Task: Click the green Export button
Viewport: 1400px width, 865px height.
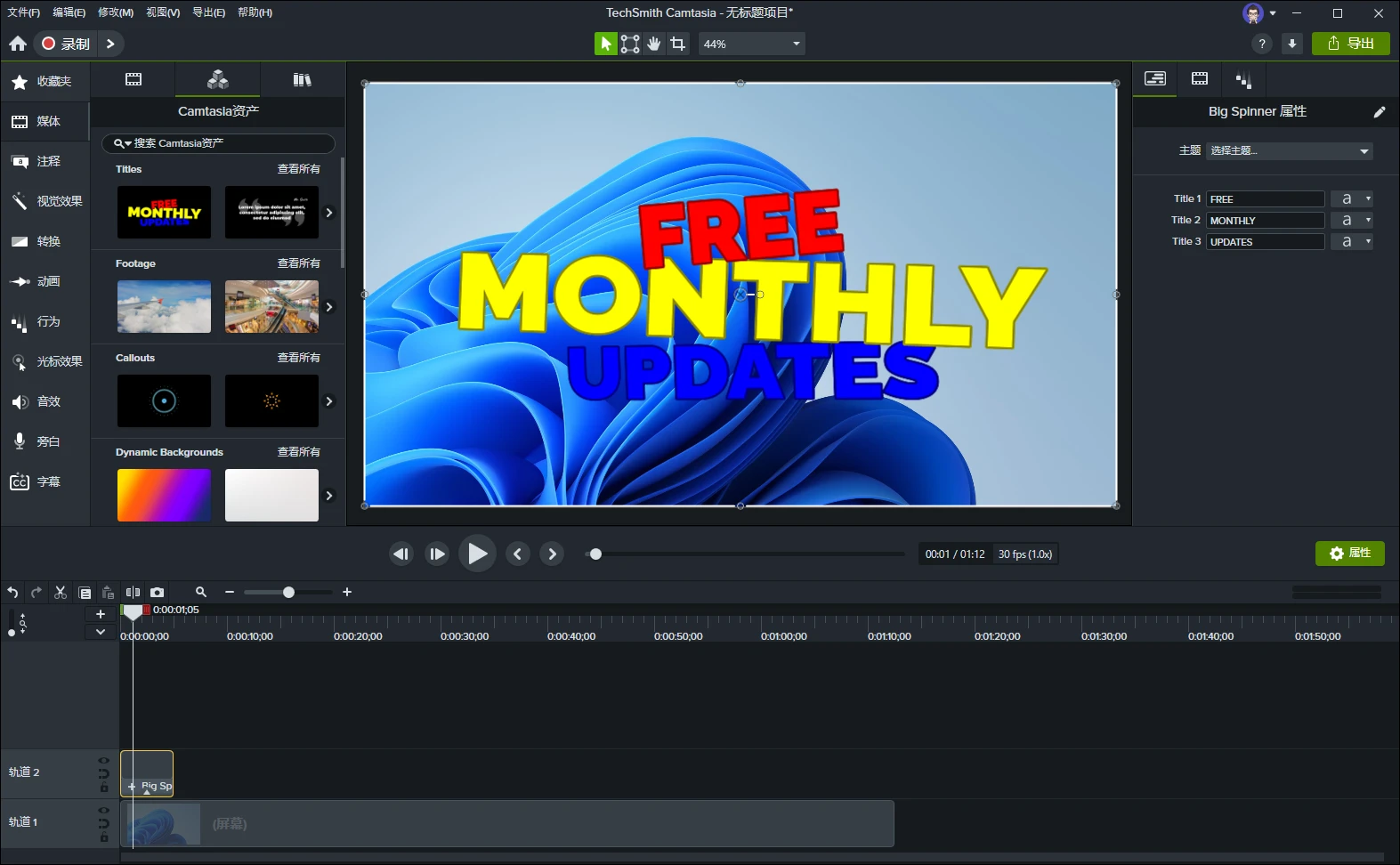Action: pos(1350,44)
